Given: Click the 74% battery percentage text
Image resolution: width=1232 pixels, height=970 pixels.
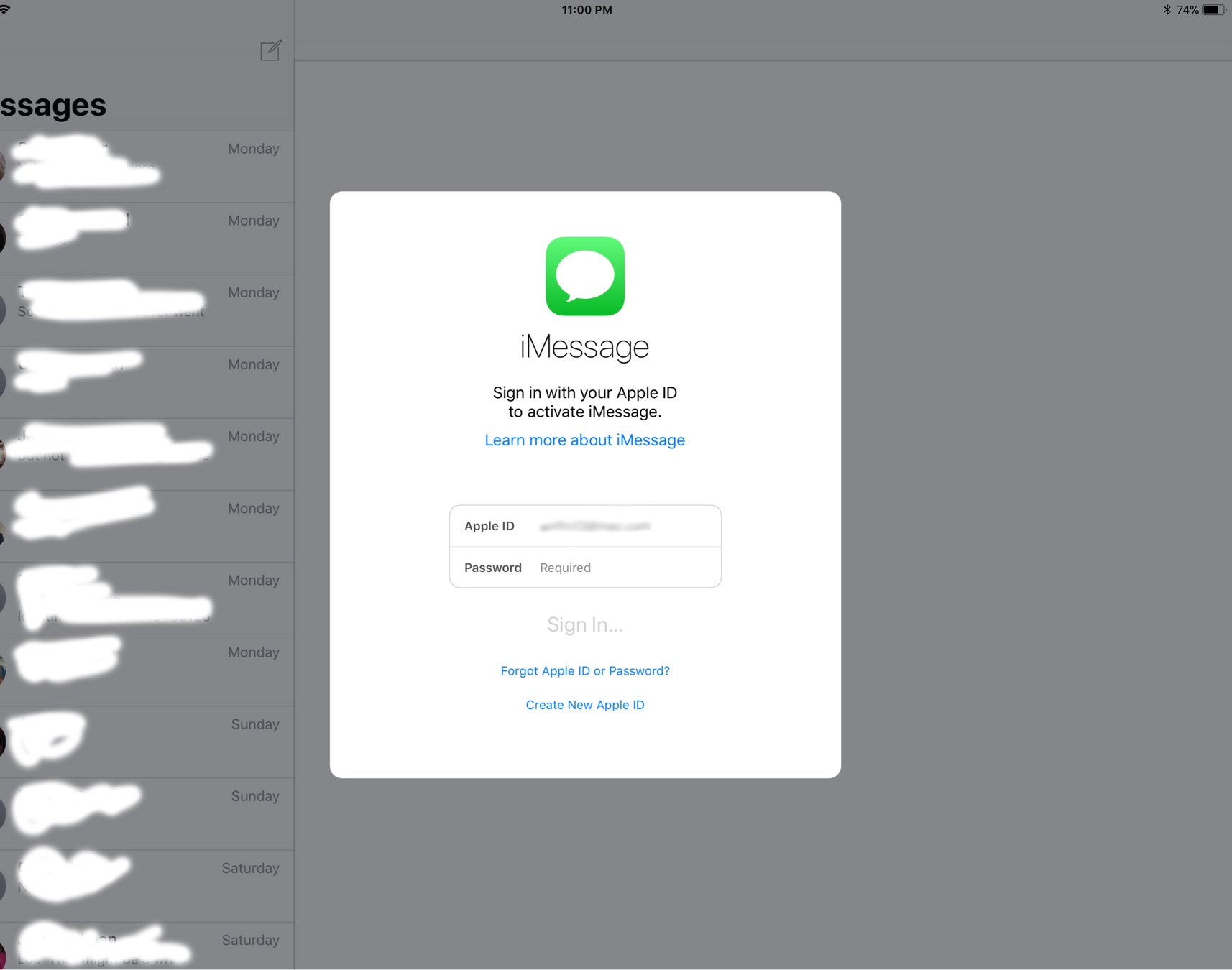Looking at the screenshot, I should pyautogui.click(x=1187, y=10).
